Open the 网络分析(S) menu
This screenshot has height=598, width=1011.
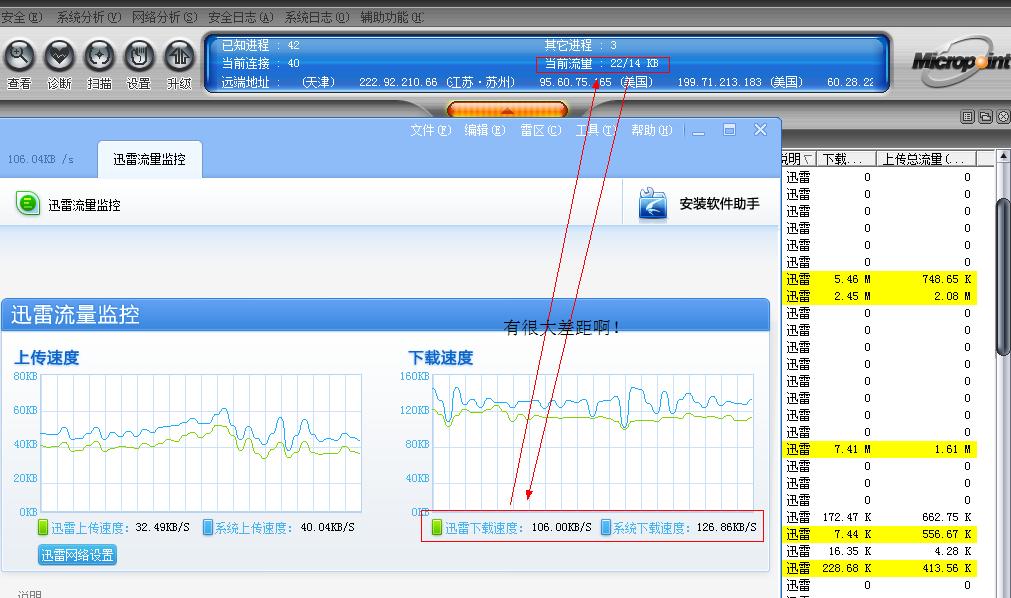(x=164, y=17)
